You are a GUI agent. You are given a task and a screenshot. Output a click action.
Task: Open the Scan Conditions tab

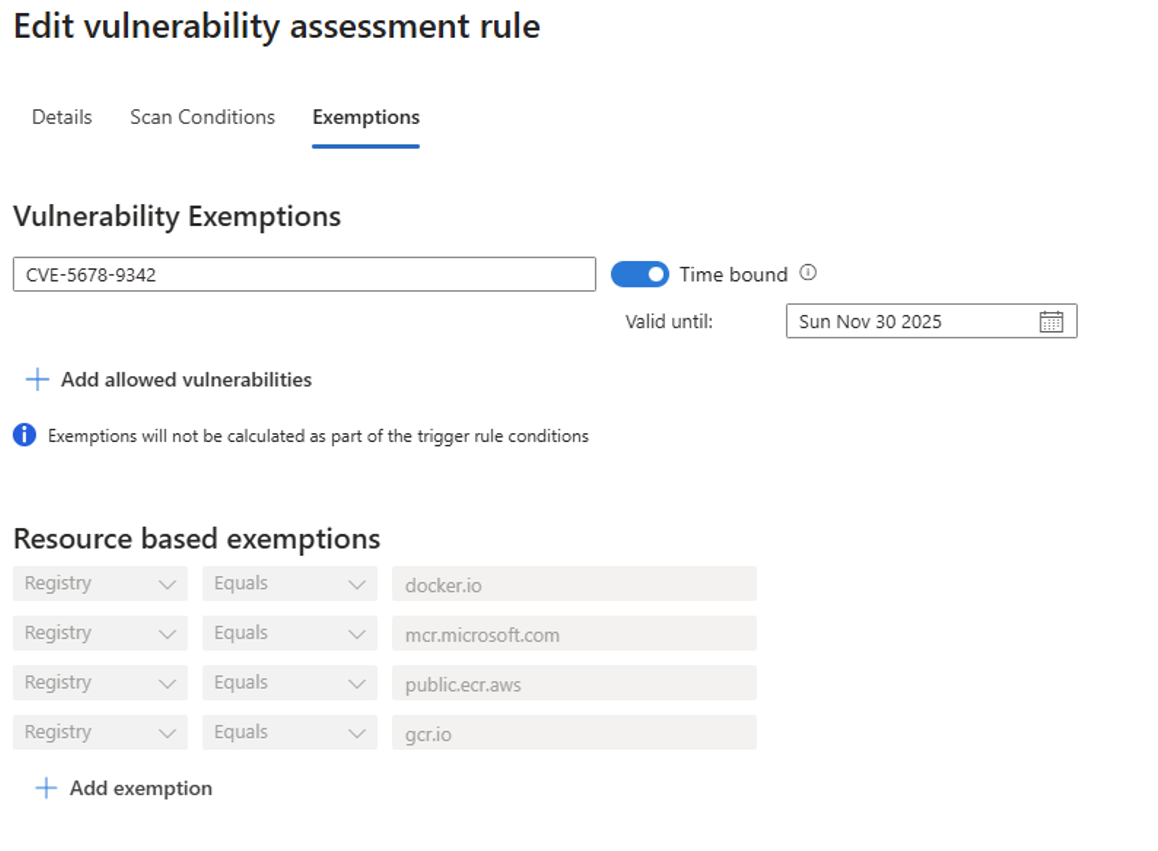(x=202, y=117)
